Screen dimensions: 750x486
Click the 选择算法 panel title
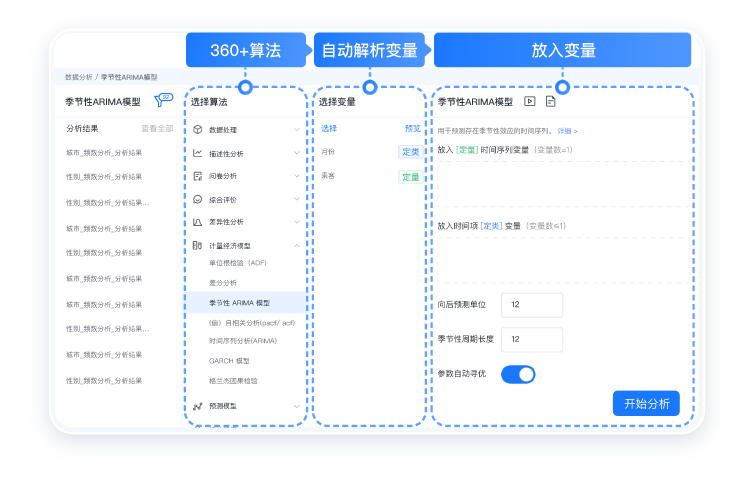tap(209, 102)
